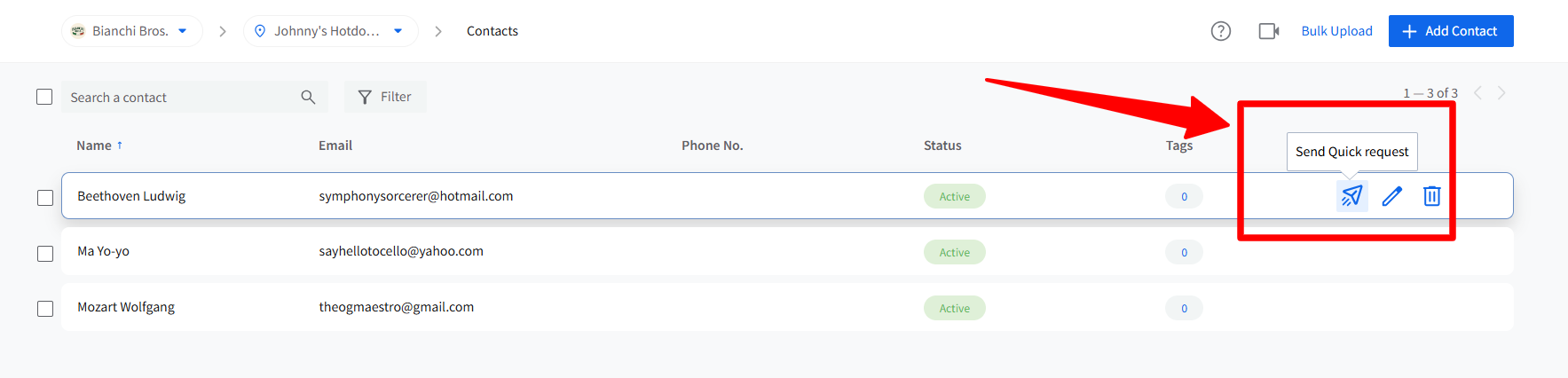Expand the Bianchi Bros. account dropdown
Image resolution: width=1568 pixels, height=378 pixels.
click(x=131, y=31)
